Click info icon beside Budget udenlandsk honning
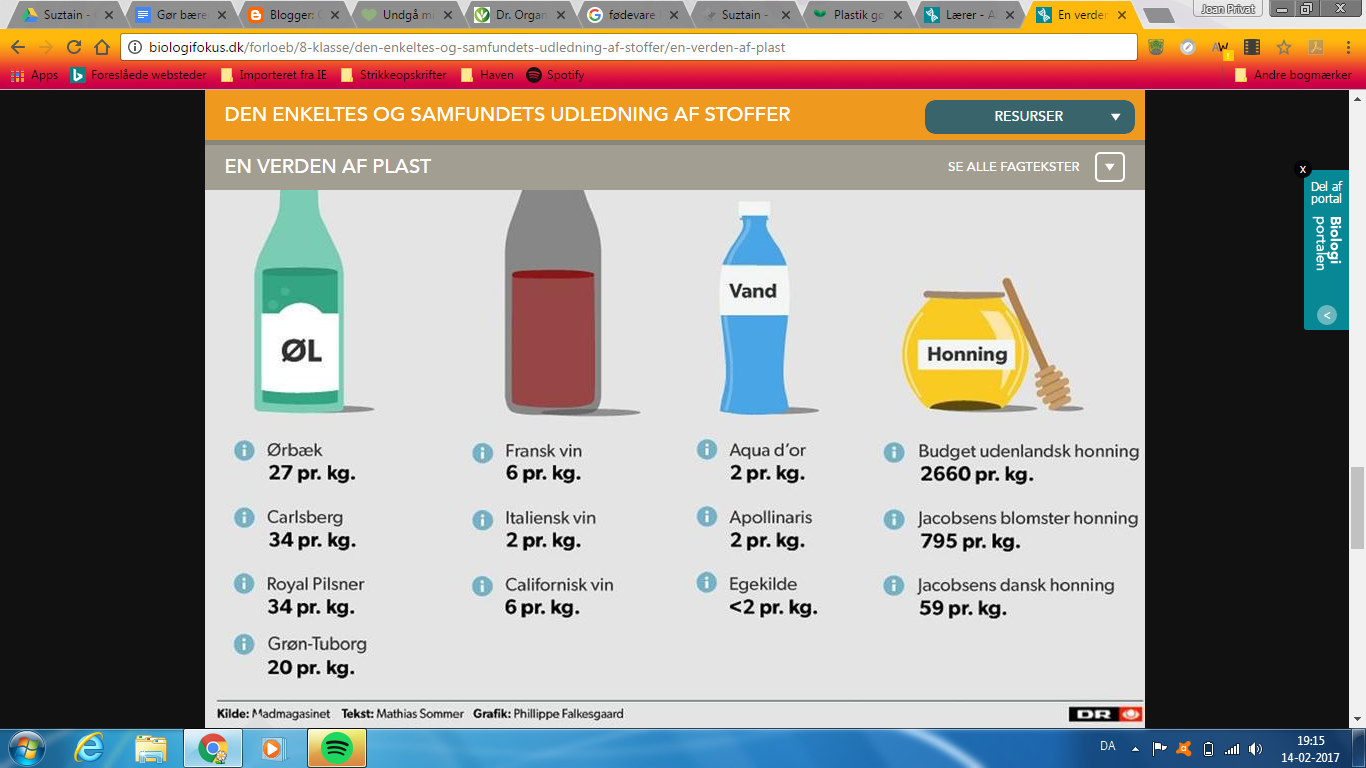 pyautogui.click(x=894, y=453)
